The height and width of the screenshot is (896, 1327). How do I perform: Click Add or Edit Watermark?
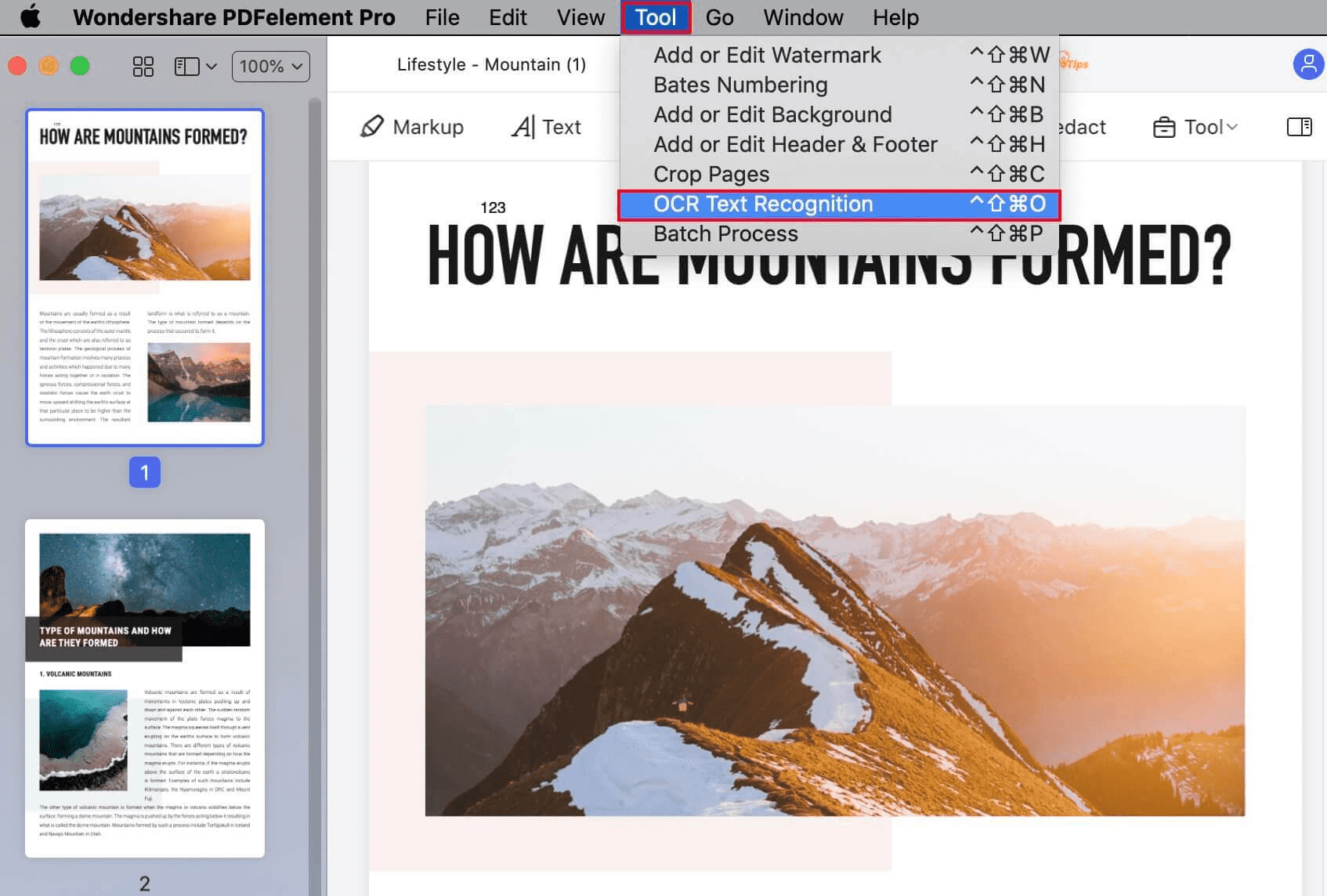coord(767,55)
